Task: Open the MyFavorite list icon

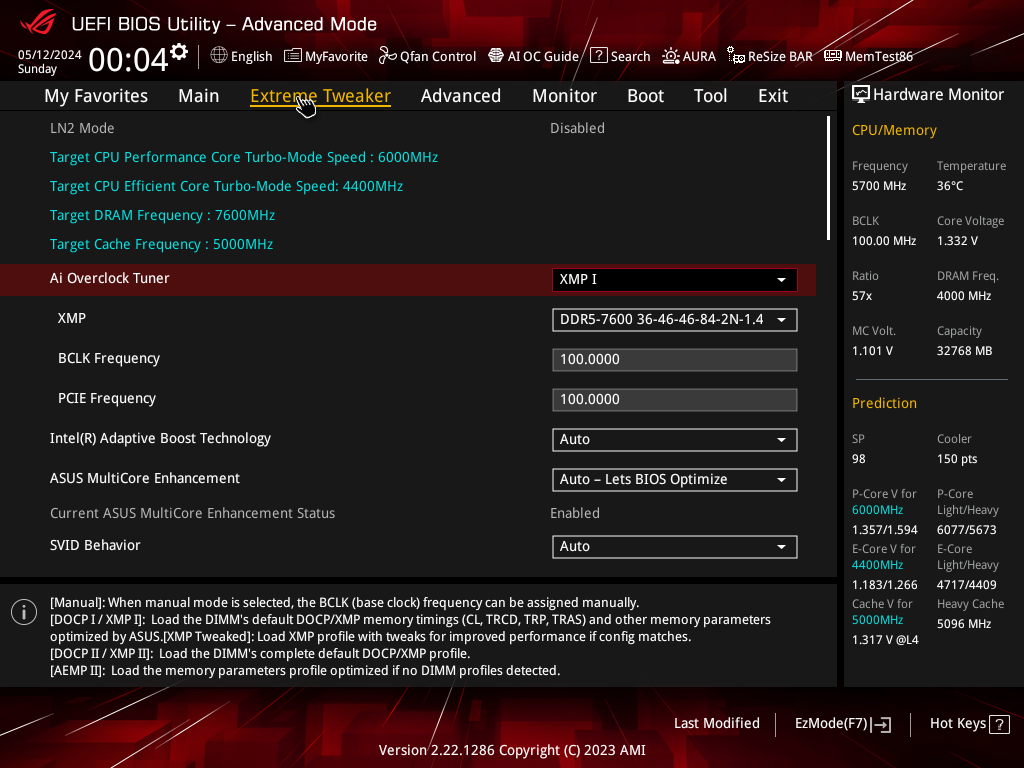Action: pyautogui.click(x=293, y=56)
